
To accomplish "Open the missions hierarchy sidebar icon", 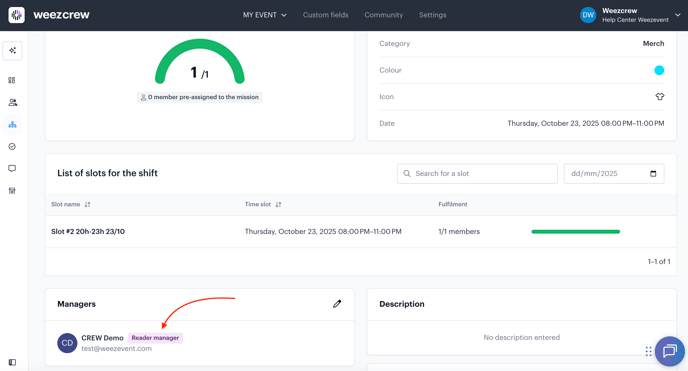I will [12, 125].
